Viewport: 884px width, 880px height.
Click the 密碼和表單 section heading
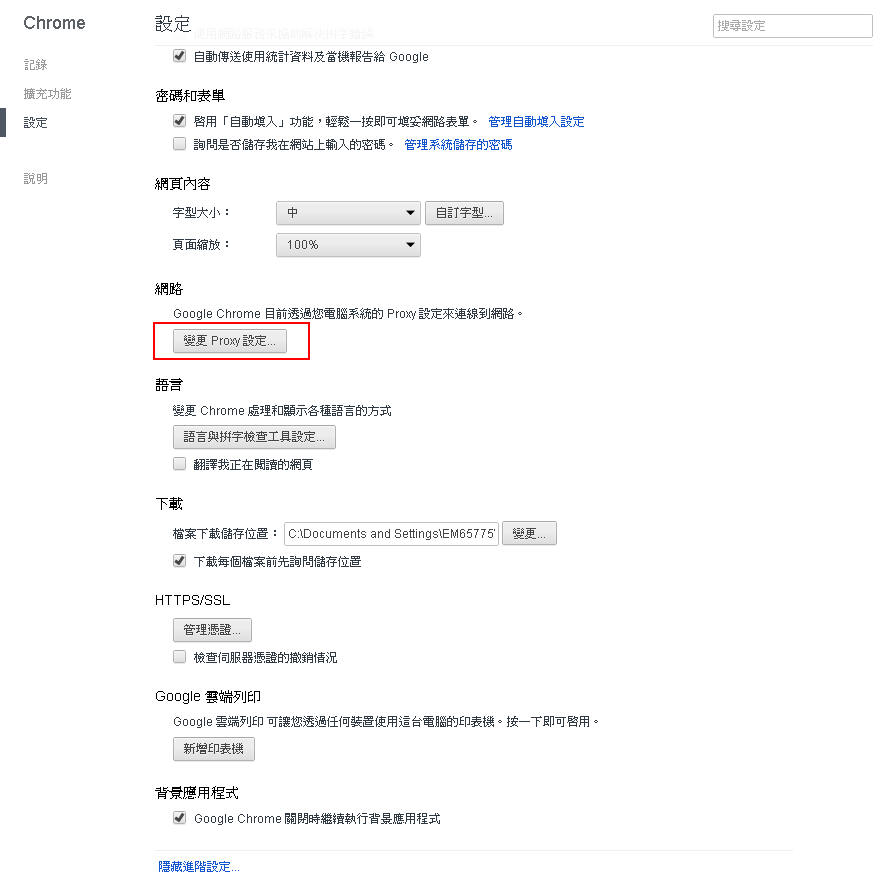pyautogui.click(x=190, y=96)
